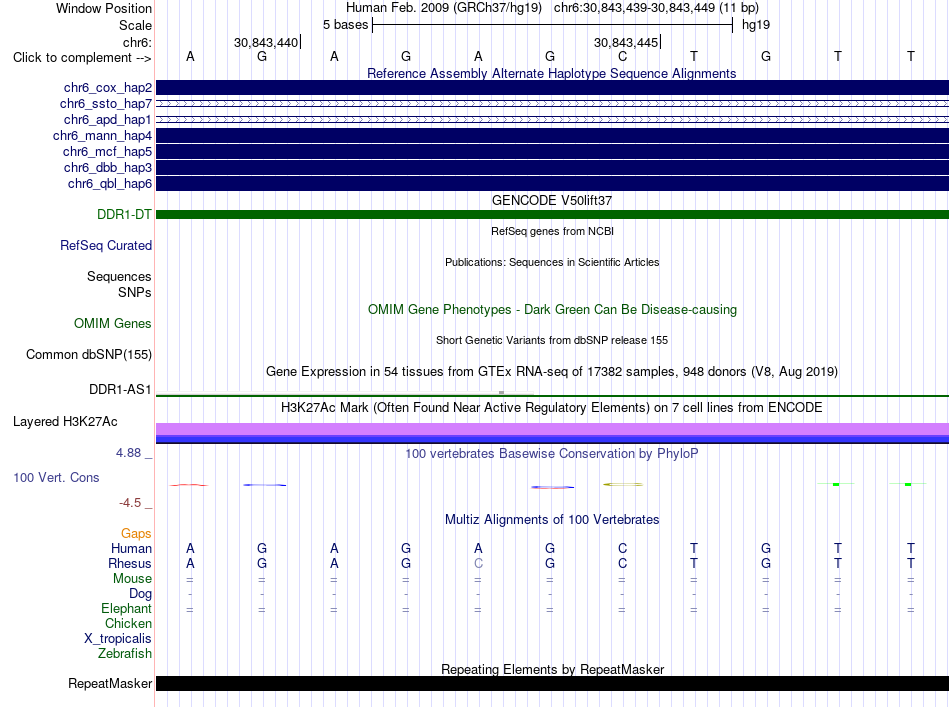Viewport: 950px width, 707px height.
Task: Click the Mouse species label
Action: 132,579
